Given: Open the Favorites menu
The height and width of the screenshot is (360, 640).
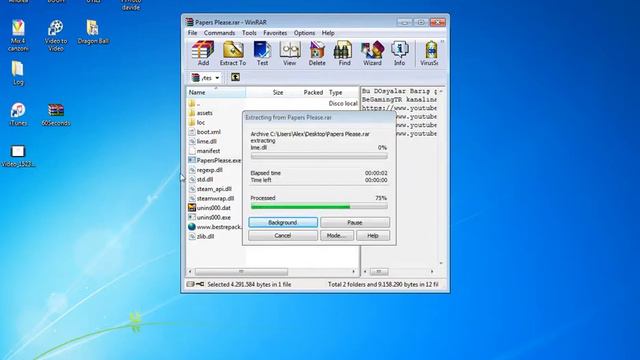Looking at the screenshot, I should click(275, 33).
